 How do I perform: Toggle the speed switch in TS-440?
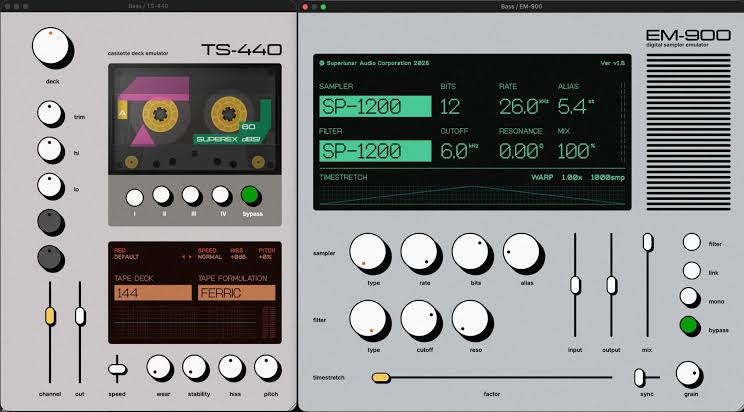point(117,369)
